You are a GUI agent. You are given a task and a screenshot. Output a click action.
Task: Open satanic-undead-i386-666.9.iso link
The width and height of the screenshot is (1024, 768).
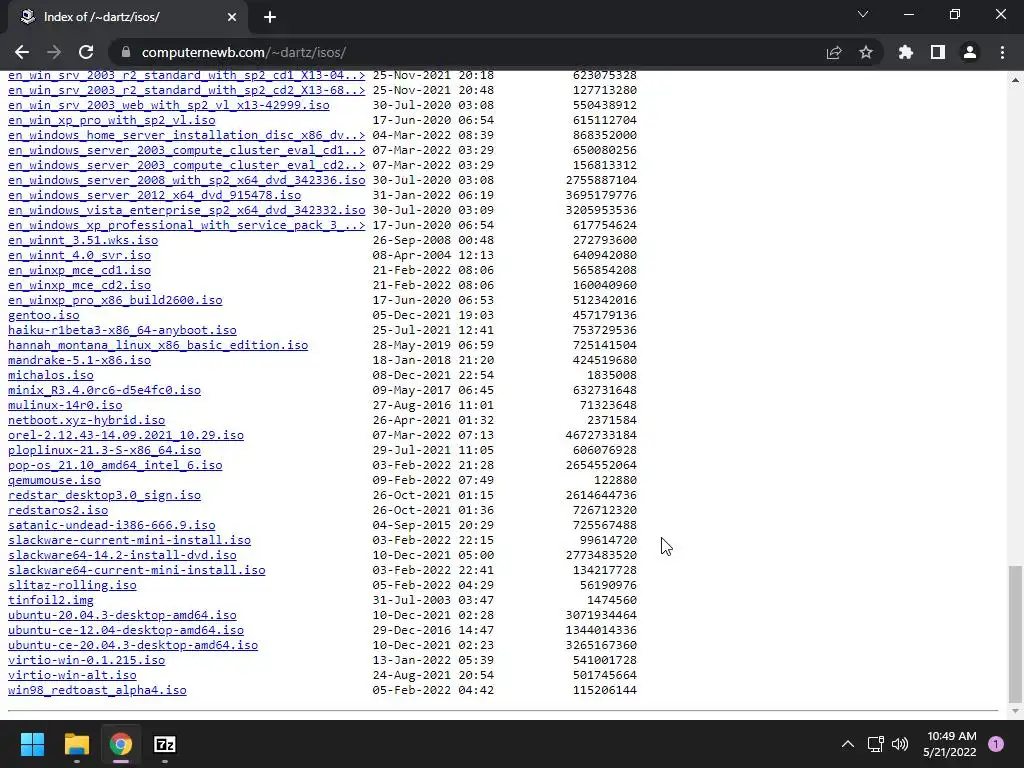tap(112, 526)
